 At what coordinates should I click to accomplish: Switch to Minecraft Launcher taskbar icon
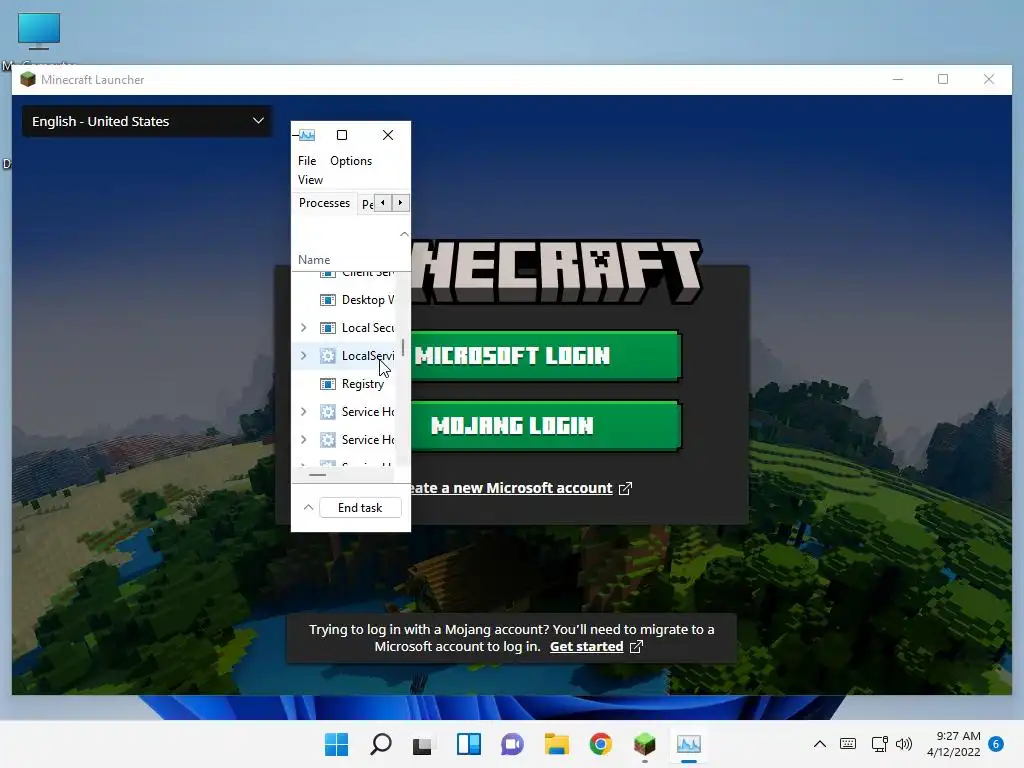645,744
